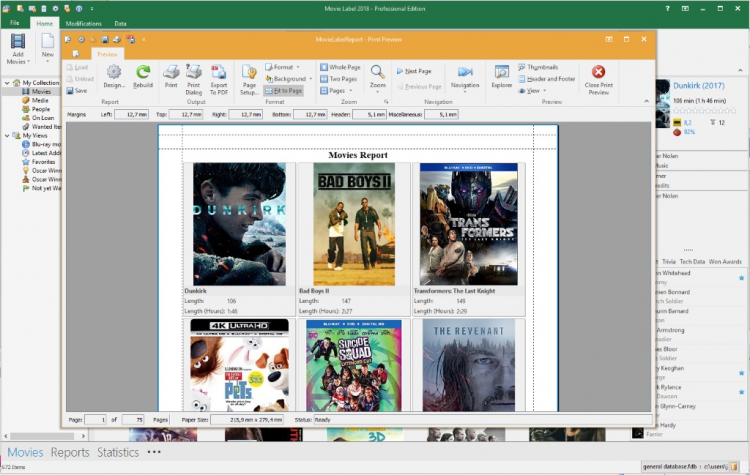Expand the Navigation dropdown
Image resolution: width=750 pixels, height=475 pixels.
tap(464, 85)
